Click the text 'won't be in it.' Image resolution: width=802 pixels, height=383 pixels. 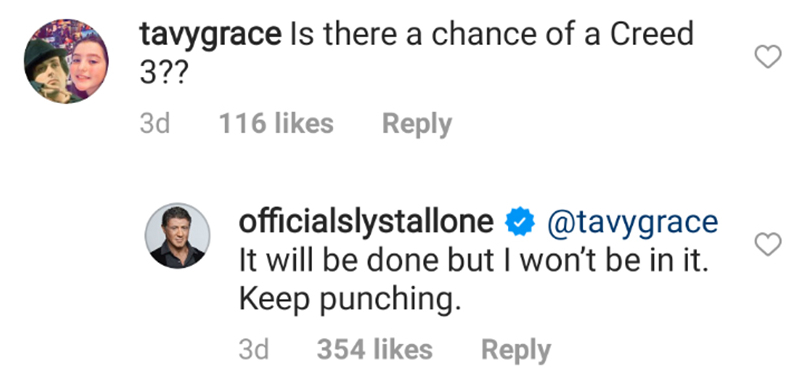pos(615,261)
